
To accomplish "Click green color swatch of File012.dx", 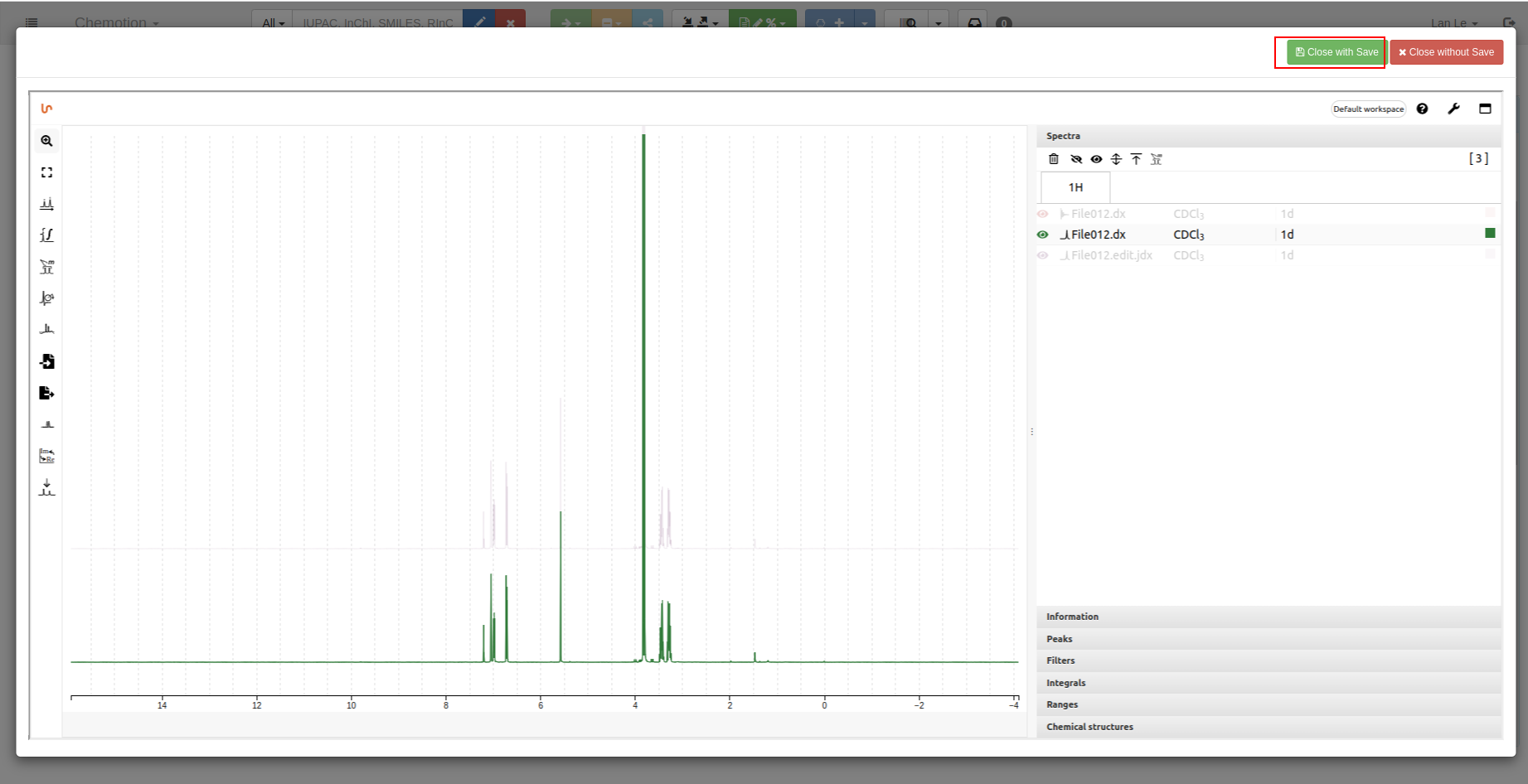I will [x=1490, y=234].
